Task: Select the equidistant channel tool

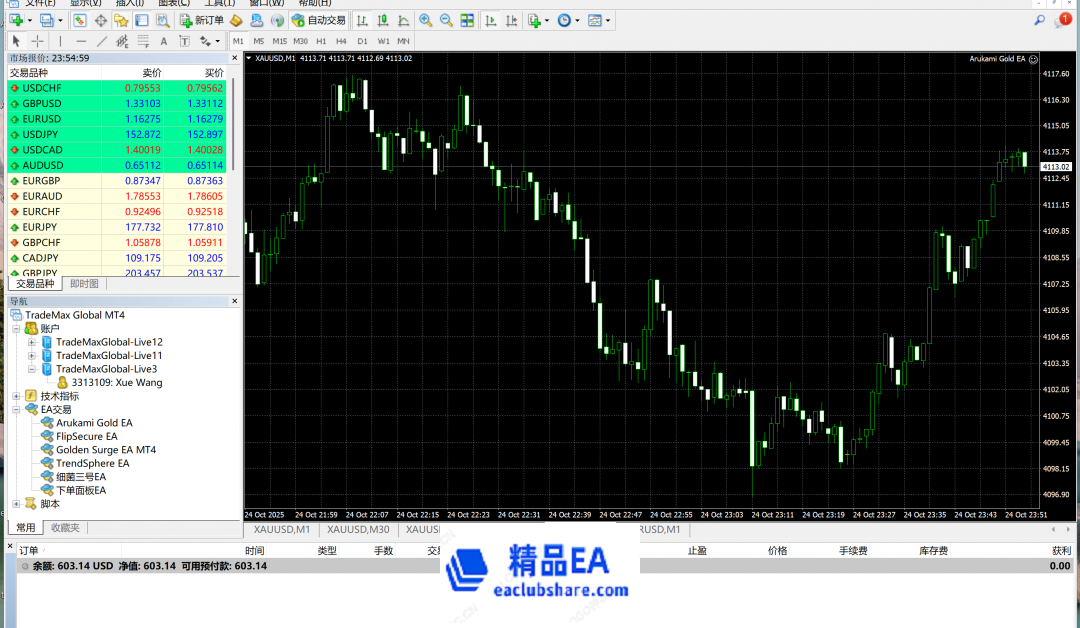Action: point(122,41)
